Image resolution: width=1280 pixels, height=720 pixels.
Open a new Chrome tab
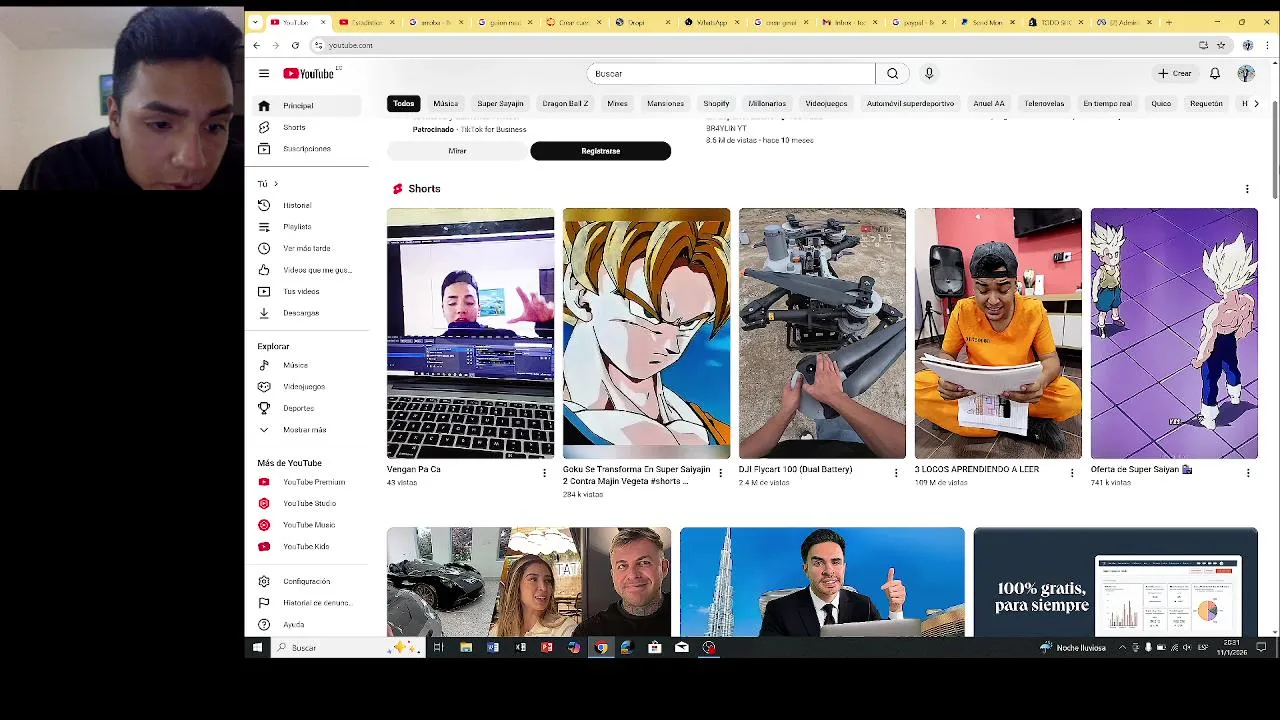point(1168,22)
